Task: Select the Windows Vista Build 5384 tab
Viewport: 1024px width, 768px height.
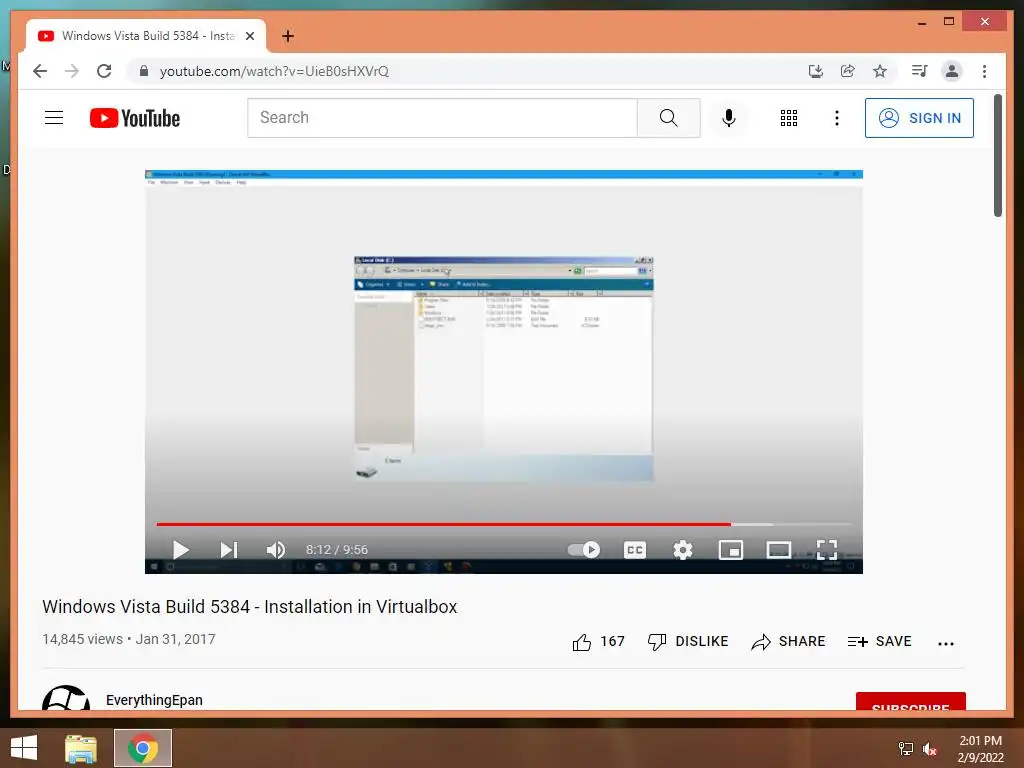Action: point(146,36)
